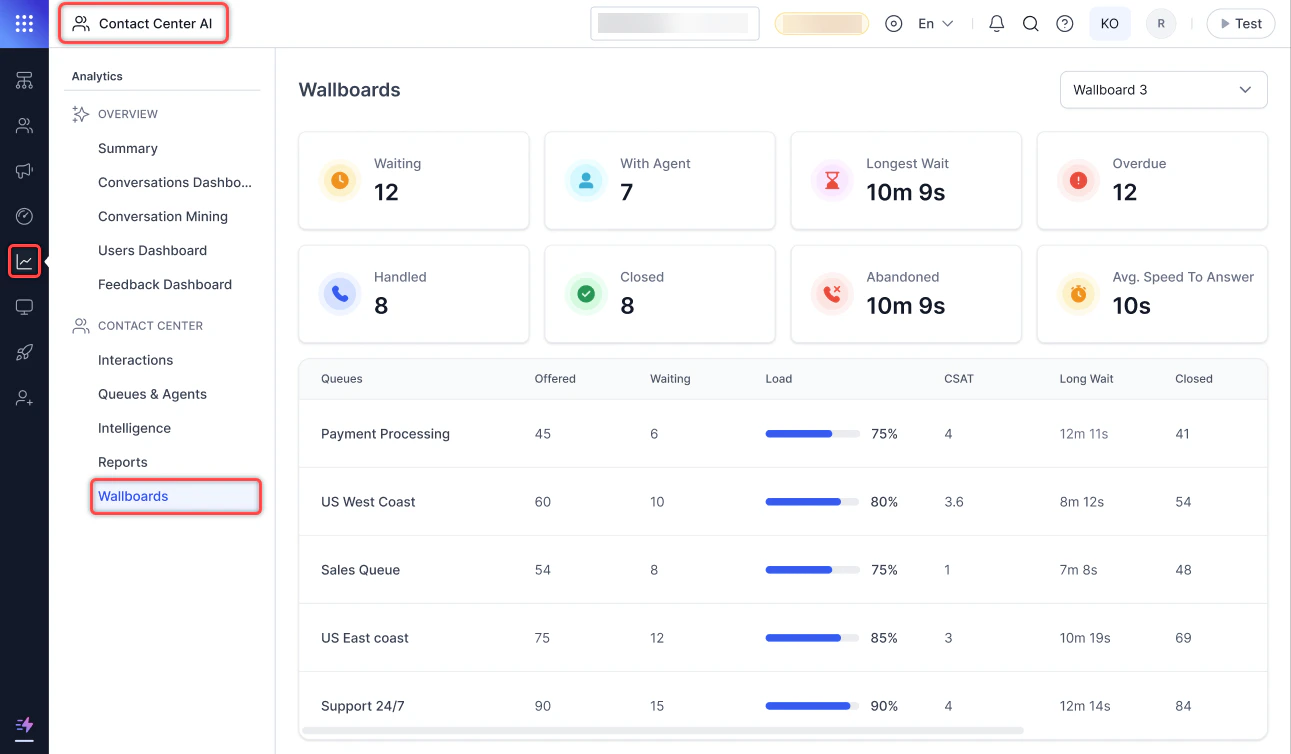Expand the En language dropdown
The image size is (1291, 754).
(933, 23)
